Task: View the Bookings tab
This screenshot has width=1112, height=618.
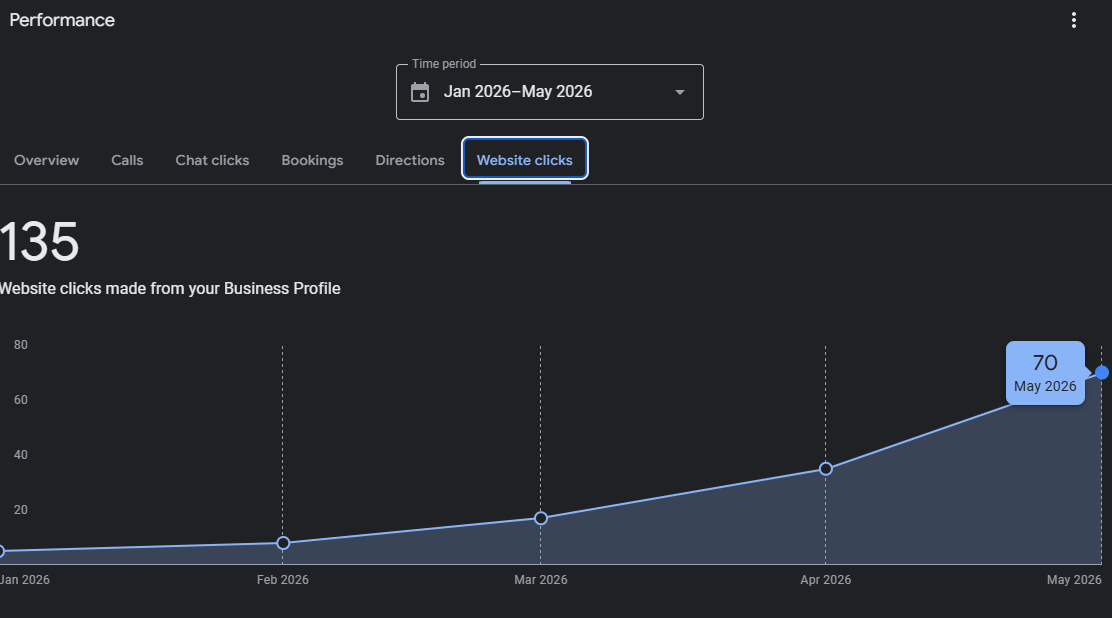Action: [312, 160]
